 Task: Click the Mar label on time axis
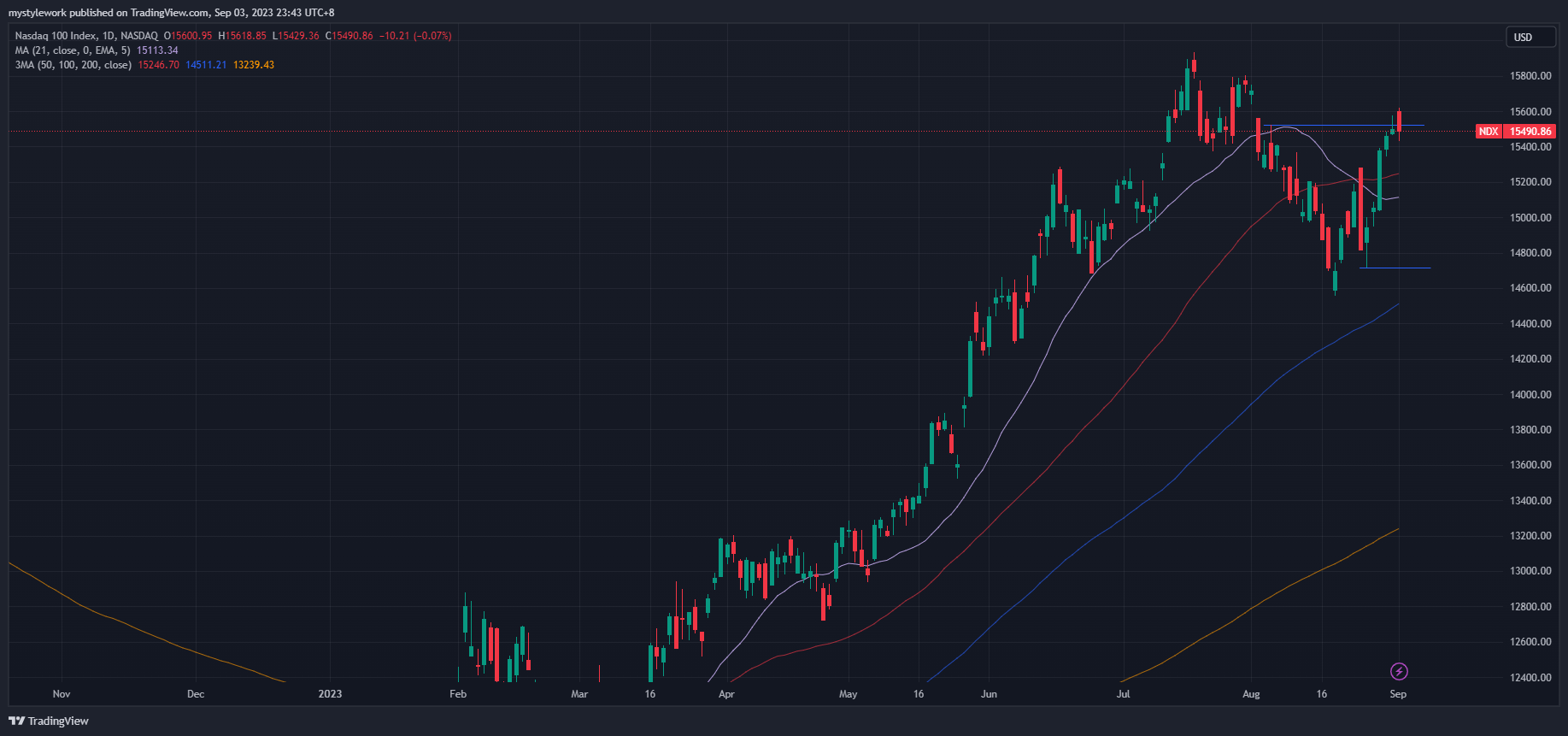[579, 694]
